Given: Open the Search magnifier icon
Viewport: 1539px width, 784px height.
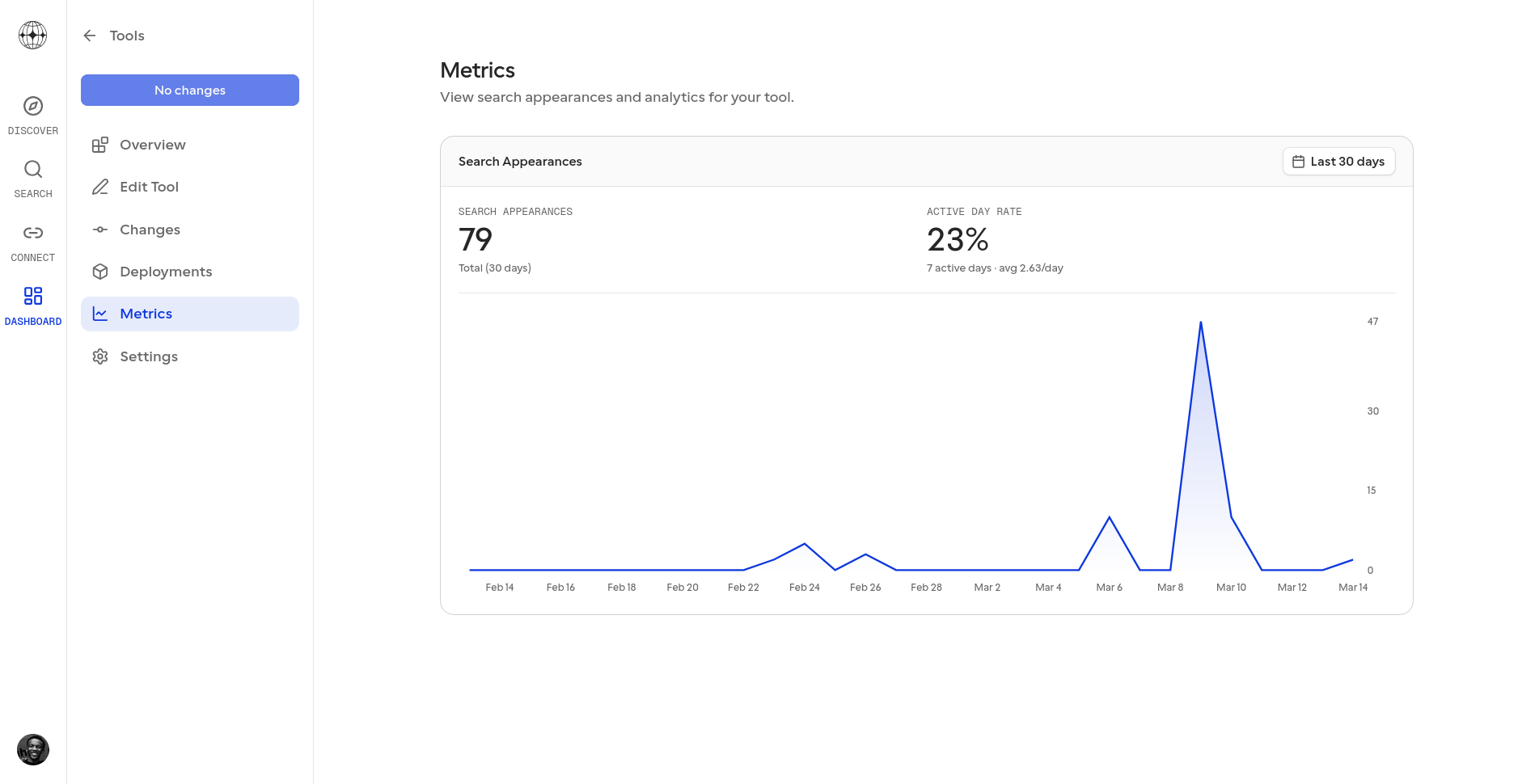Looking at the screenshot, I should [x=33, y=169].
